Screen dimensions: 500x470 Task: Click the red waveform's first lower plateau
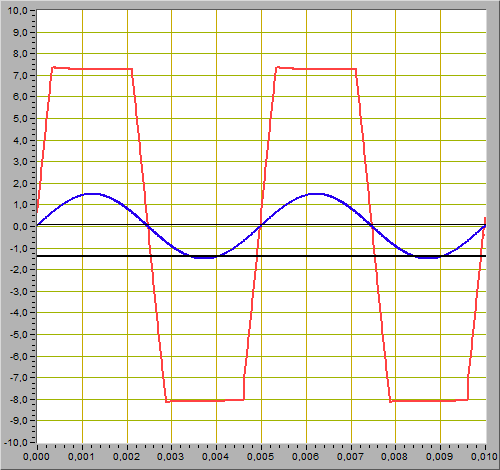[205, 400]
